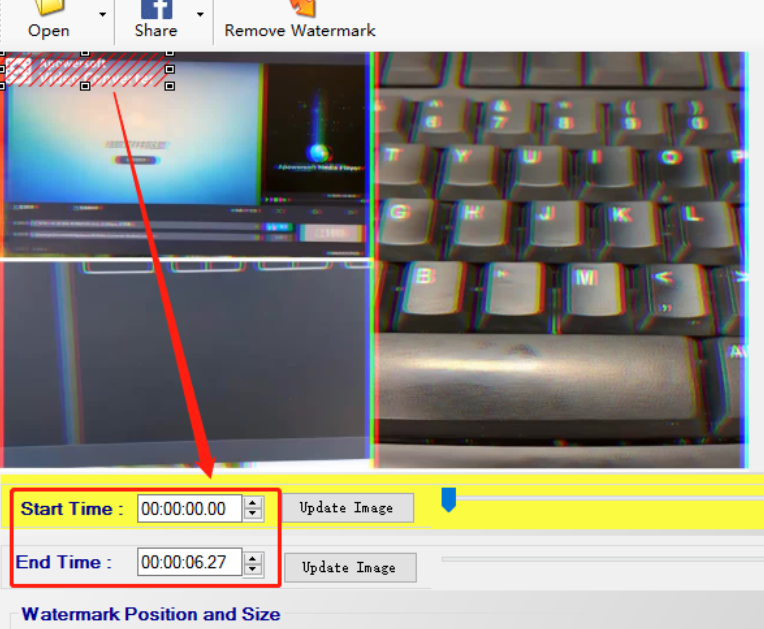Image resolution: width=764 pixels, height=629 pixels.
Task: Click the selection's bottom-right resize handle
Action: (x=170, y=86)
